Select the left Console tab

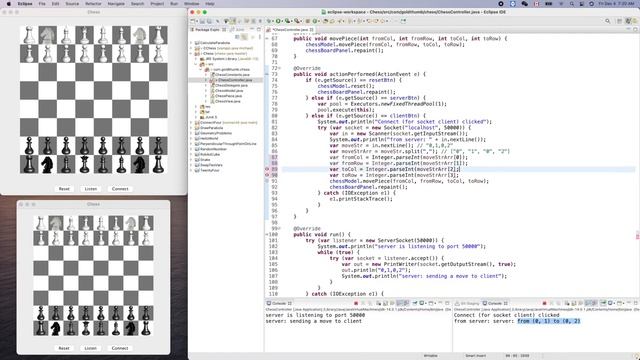pos(279,303)
